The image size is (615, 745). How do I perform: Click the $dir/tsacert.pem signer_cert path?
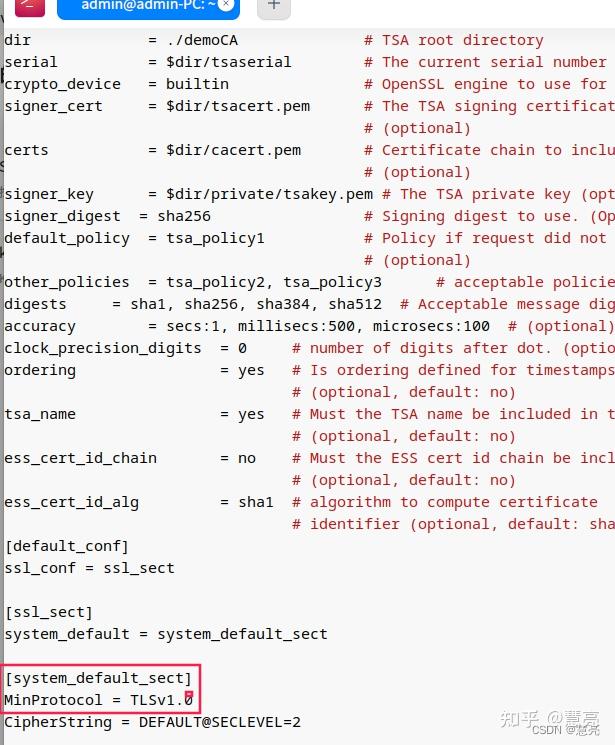[x=238, y=106]
